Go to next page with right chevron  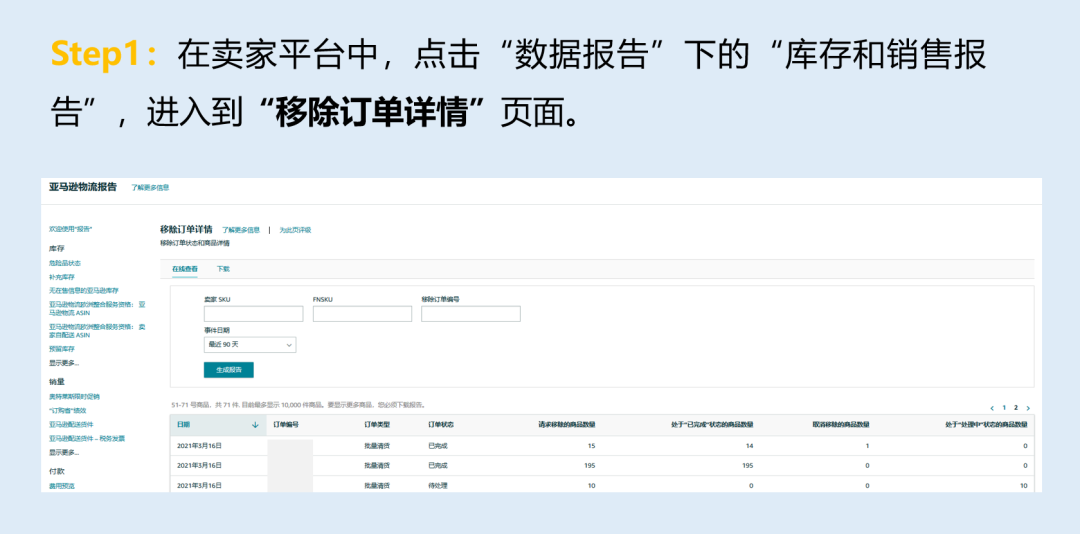1028,408
